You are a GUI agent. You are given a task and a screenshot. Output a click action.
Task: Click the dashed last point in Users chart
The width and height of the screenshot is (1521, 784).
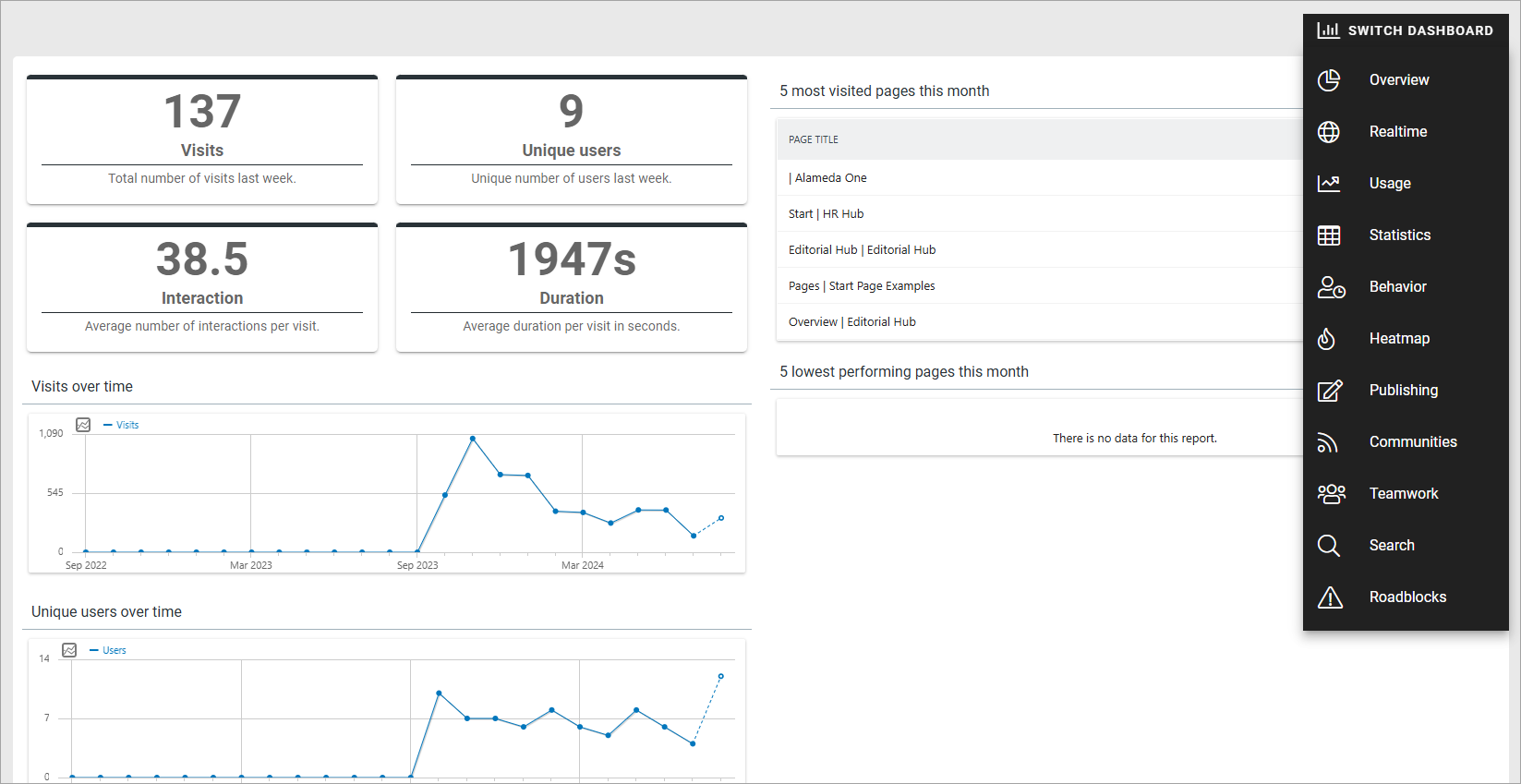721,676
